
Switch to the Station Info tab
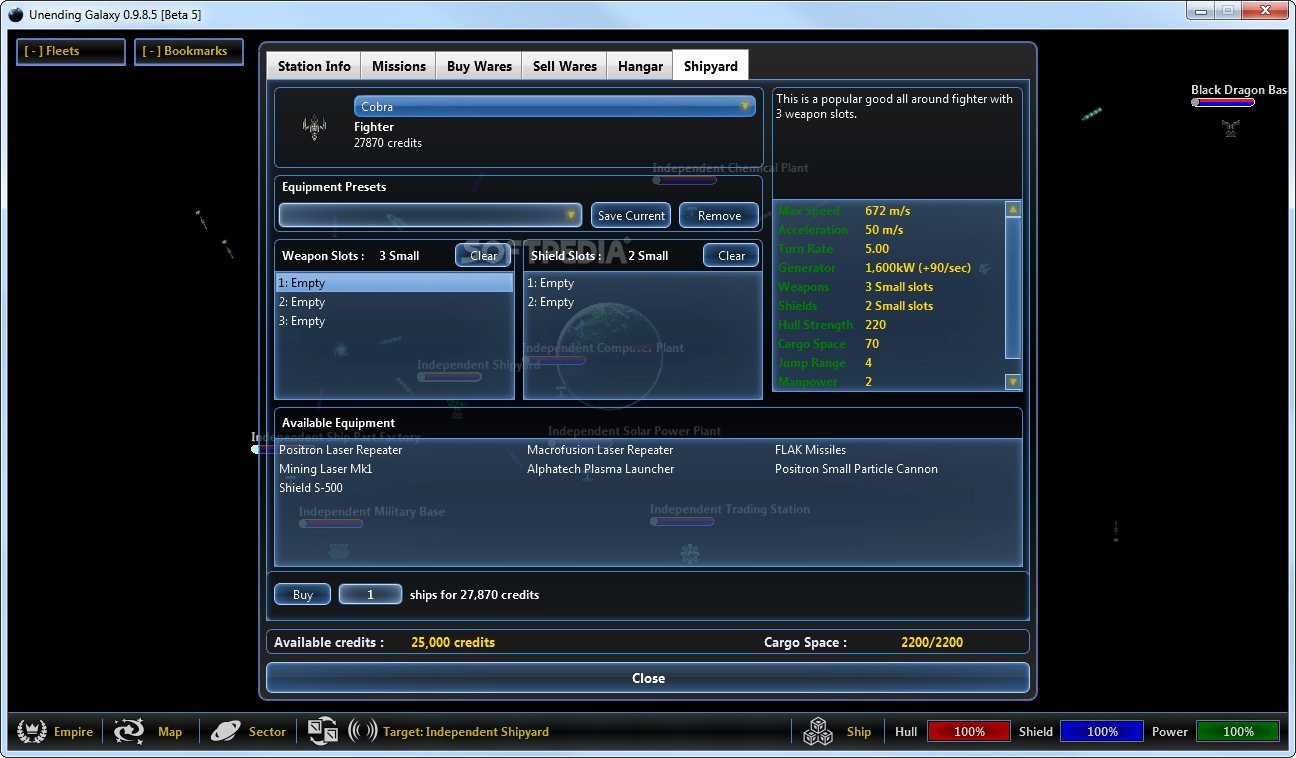point(314,66)
